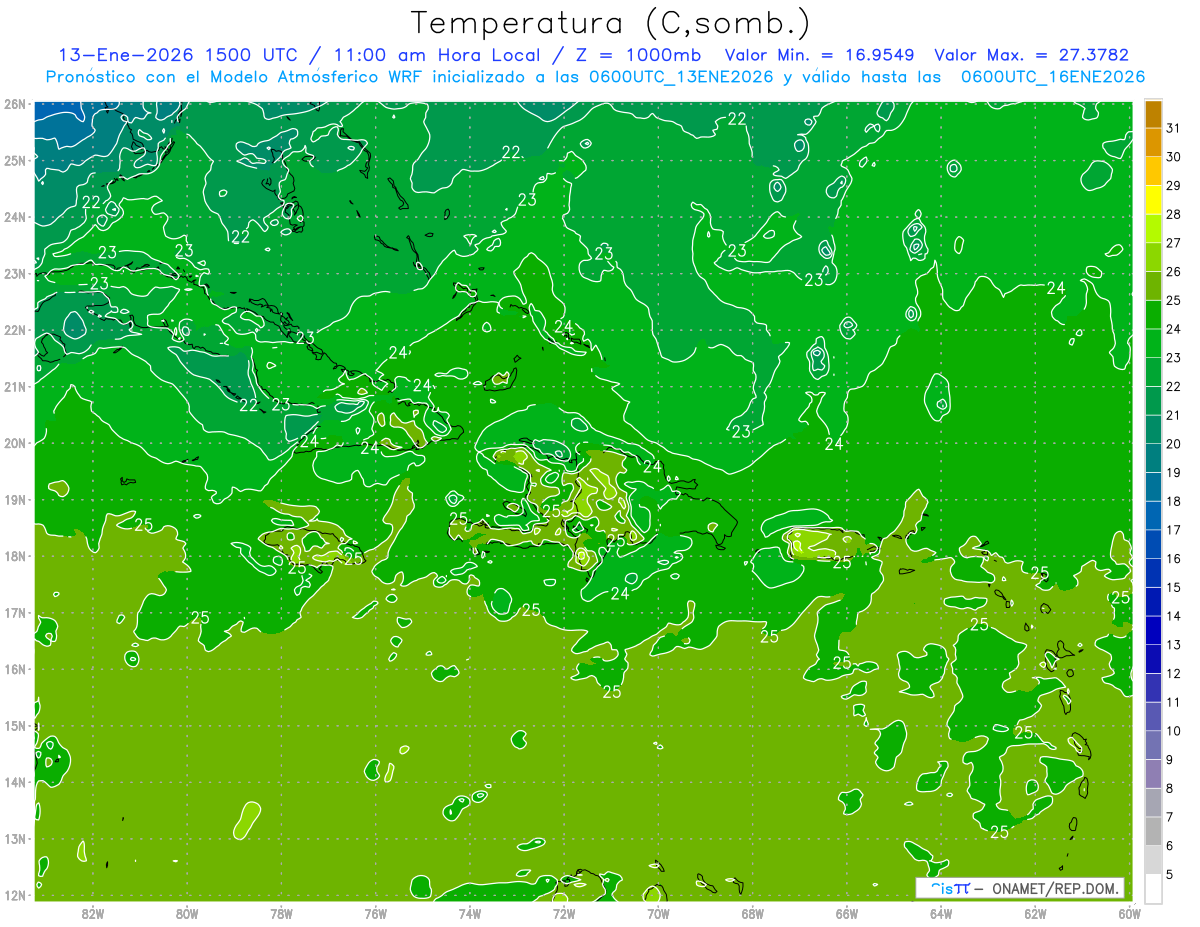The image size is (1200, 927).
Task: Pick the yellow swatch between 28 and 29
Action: [x=1153, y=200]
